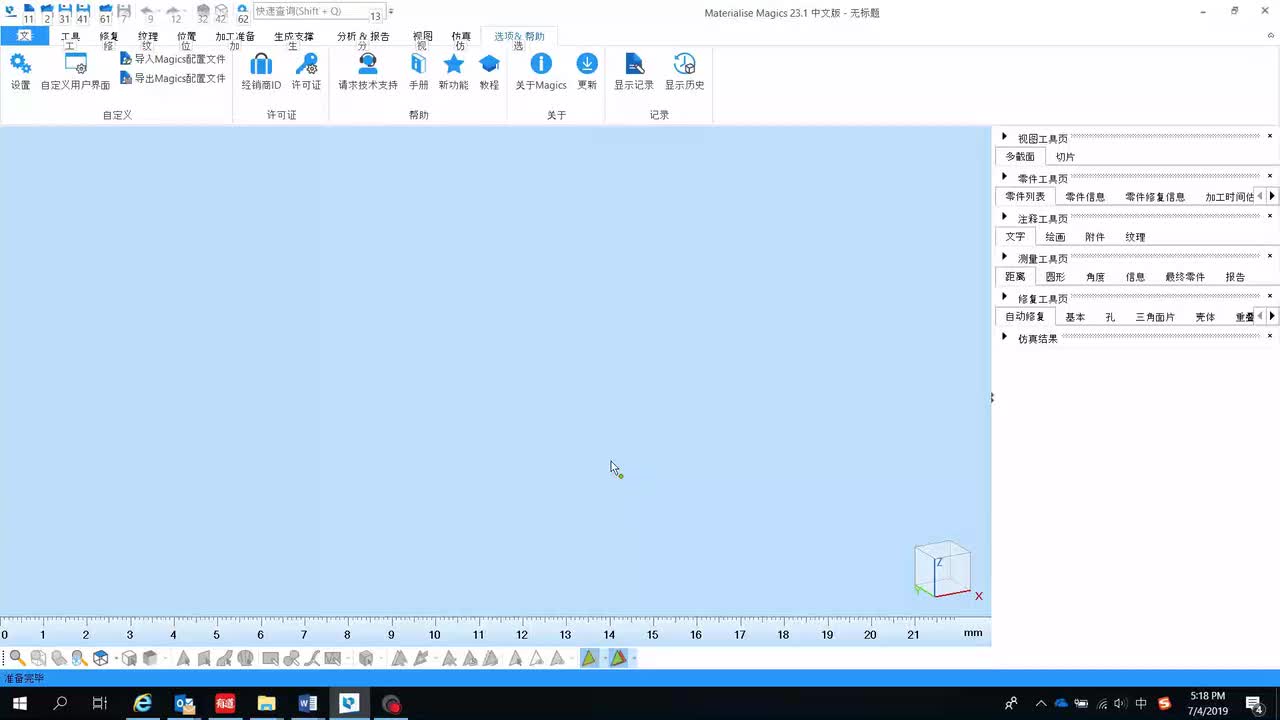
Task: Switch to the 生成支撑 ribbon tab
Action: [294, 37]
